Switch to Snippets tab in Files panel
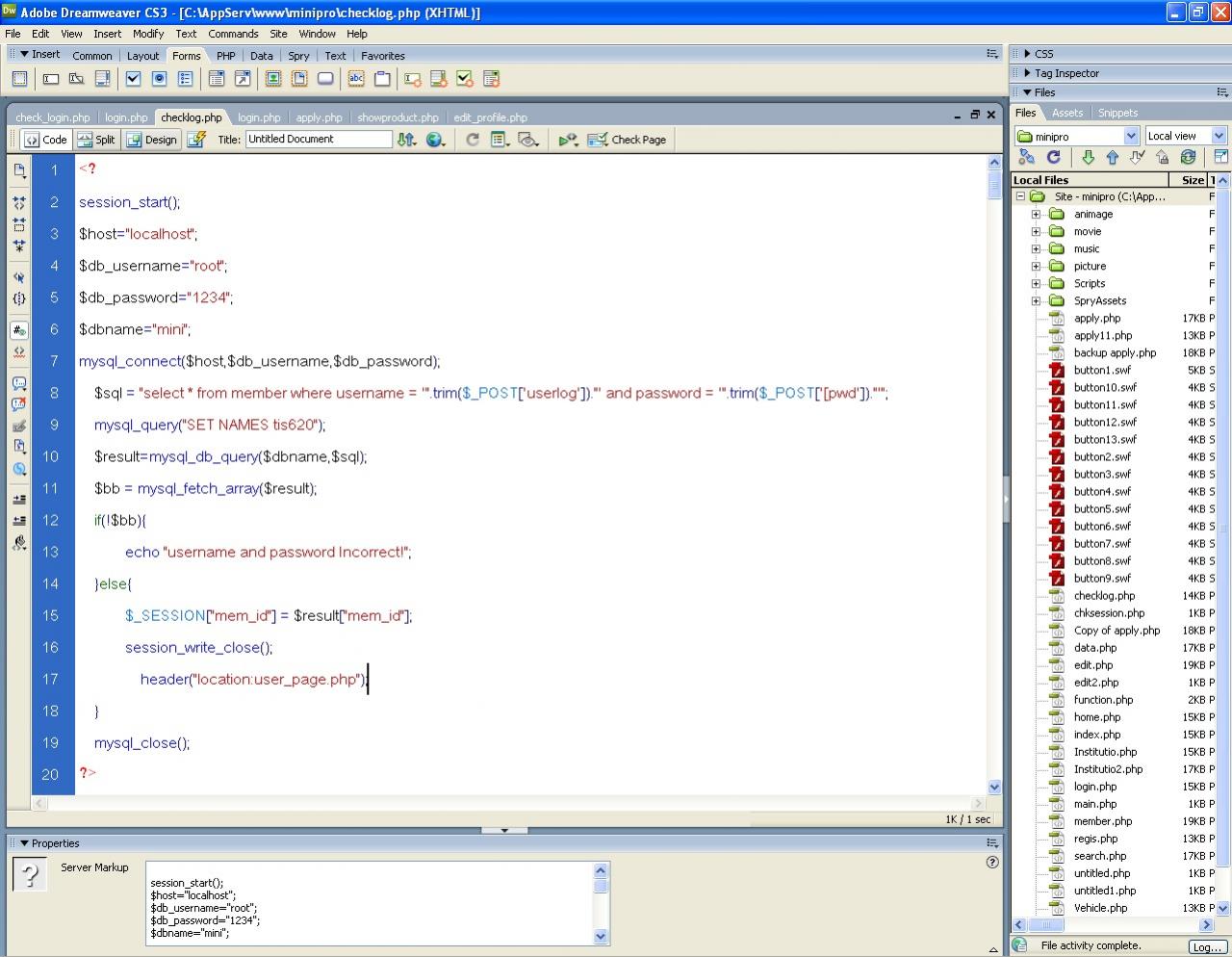Screen dimensions: 1232x957 point(1117,113)
